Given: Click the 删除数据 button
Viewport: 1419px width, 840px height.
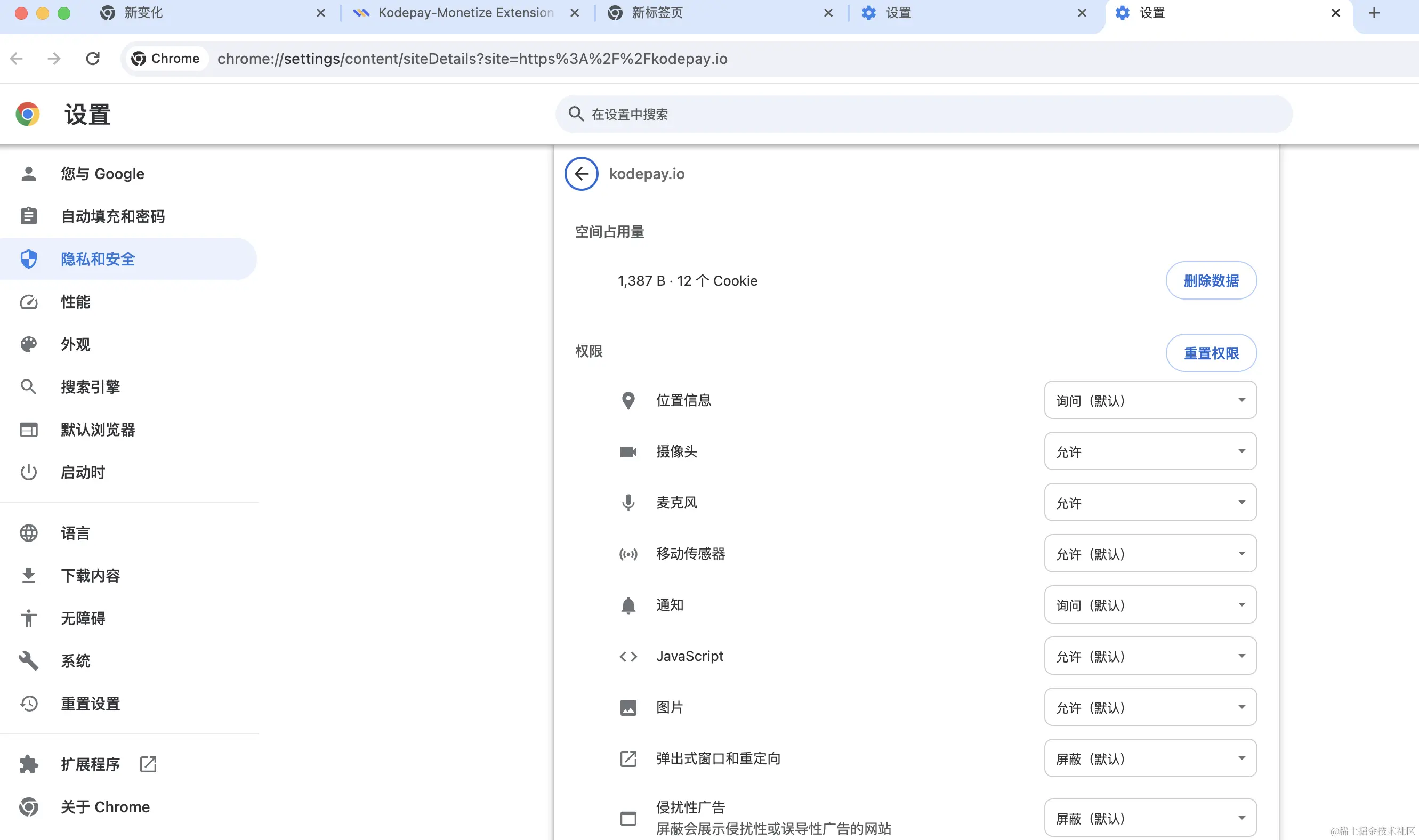Looking at the screenshot, I should tap(1211, 281).
